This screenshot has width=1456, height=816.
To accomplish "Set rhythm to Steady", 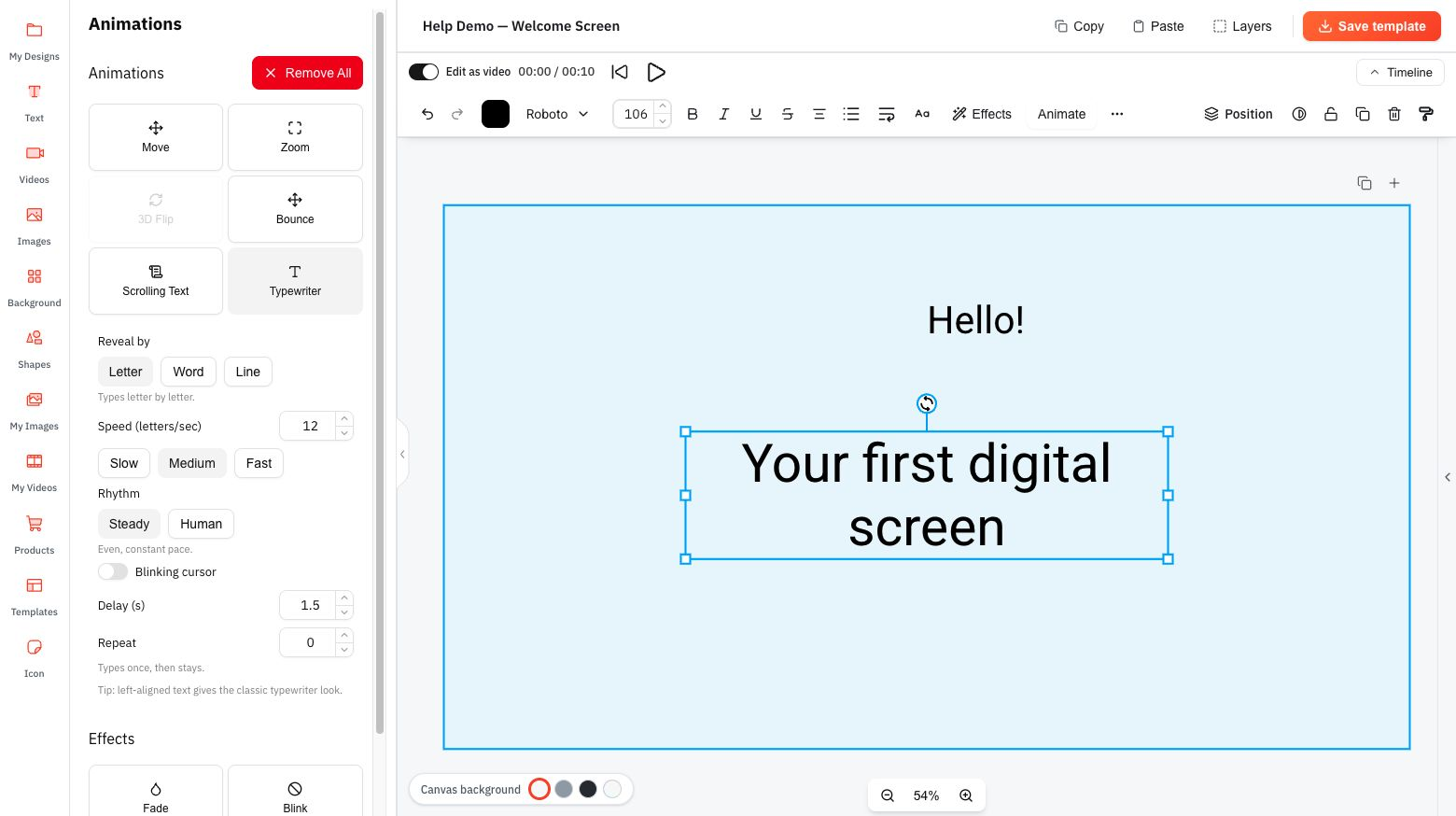I will (x=130, y=524).
